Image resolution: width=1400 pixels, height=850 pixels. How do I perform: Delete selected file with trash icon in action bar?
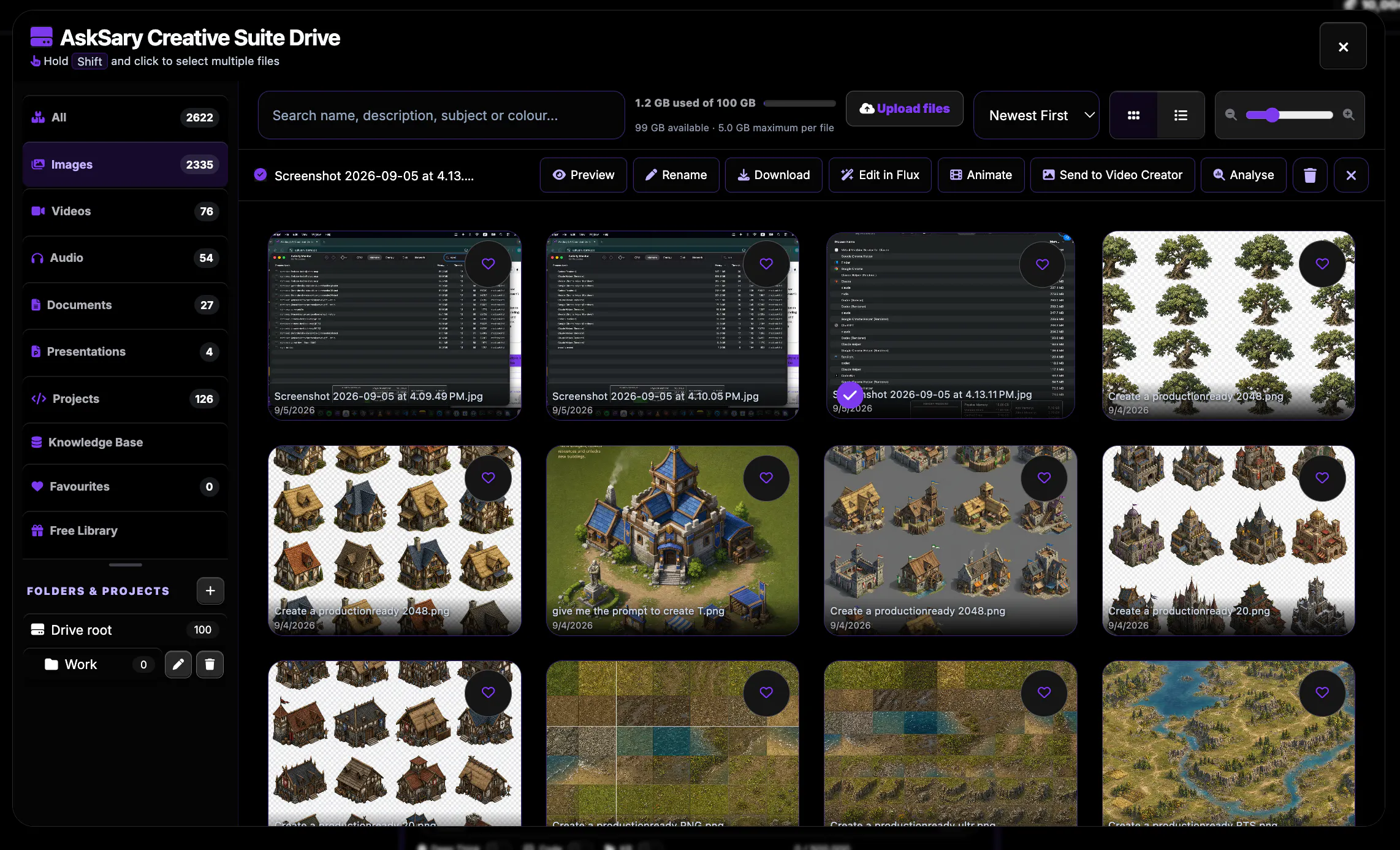click(1310, 175)
